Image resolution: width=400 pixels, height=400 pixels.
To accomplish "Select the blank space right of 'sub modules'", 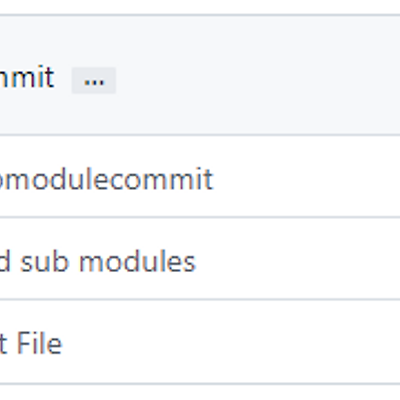I will [x=298, y=259].
